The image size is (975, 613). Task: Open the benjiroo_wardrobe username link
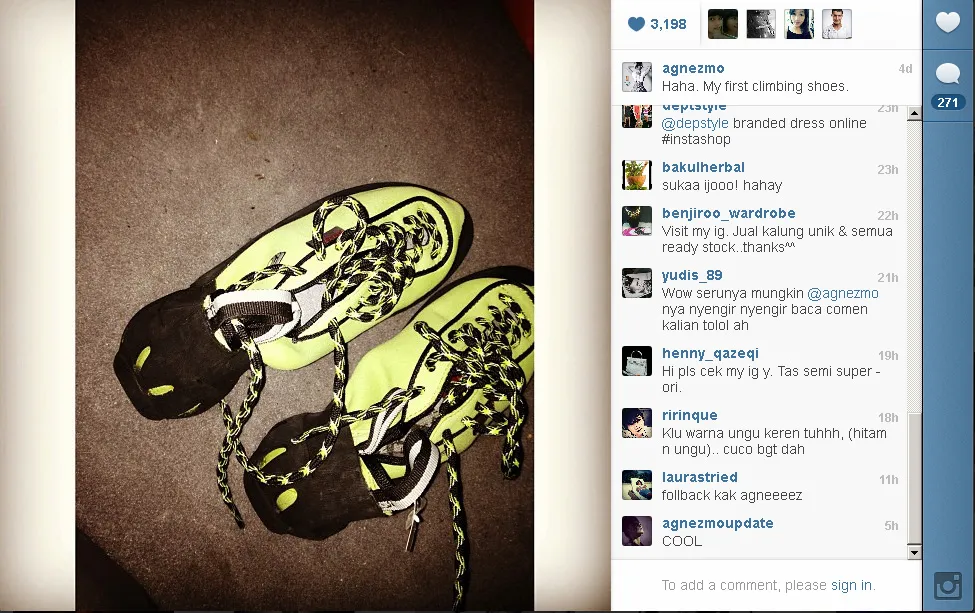click(728, 213)
